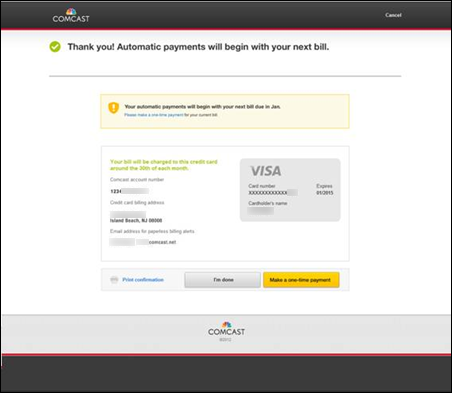The width and height of the screenshot is (452, 393).
Task: Click the blurred cardholder's name field
Action: (261, 211)
